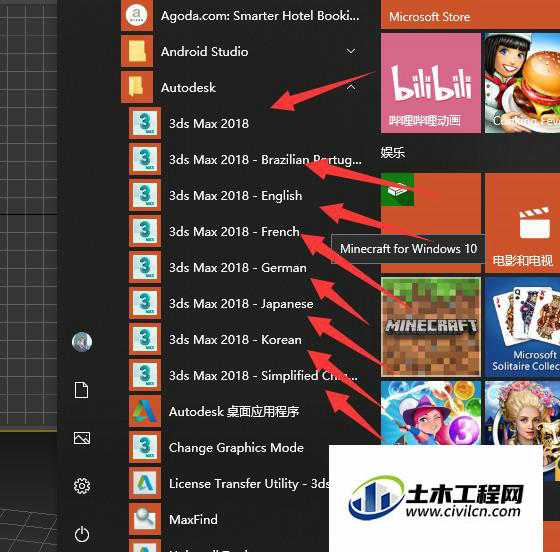The width and height of the screenshot is (560, 552).
Task: Click the License Transfer Utility icon
Action: 145,483
